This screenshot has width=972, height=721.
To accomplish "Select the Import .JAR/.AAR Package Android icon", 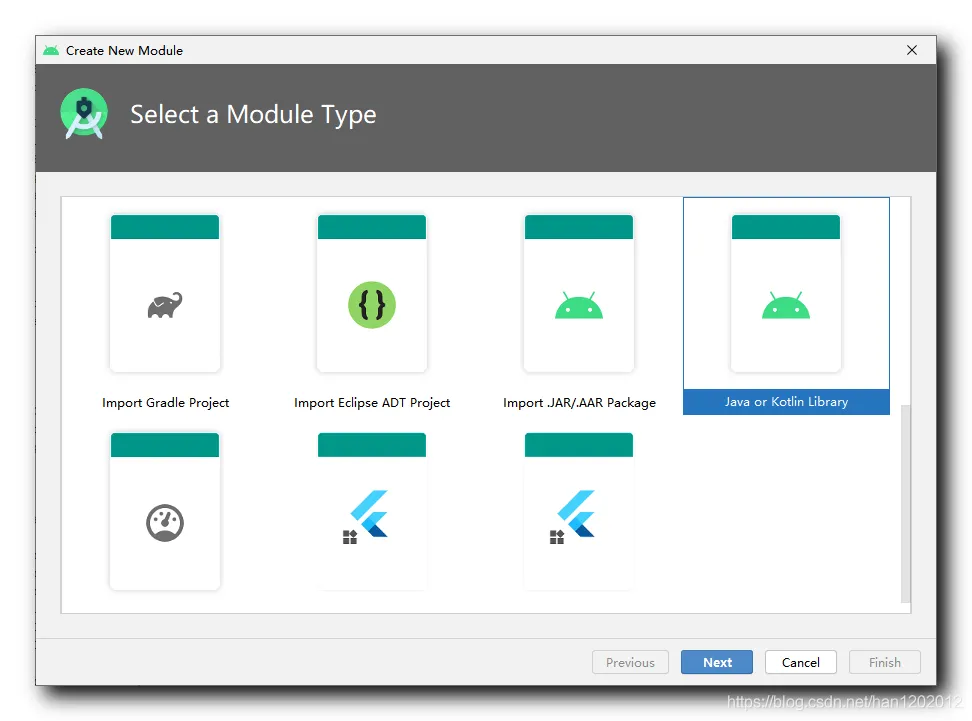I will [579, 305].
